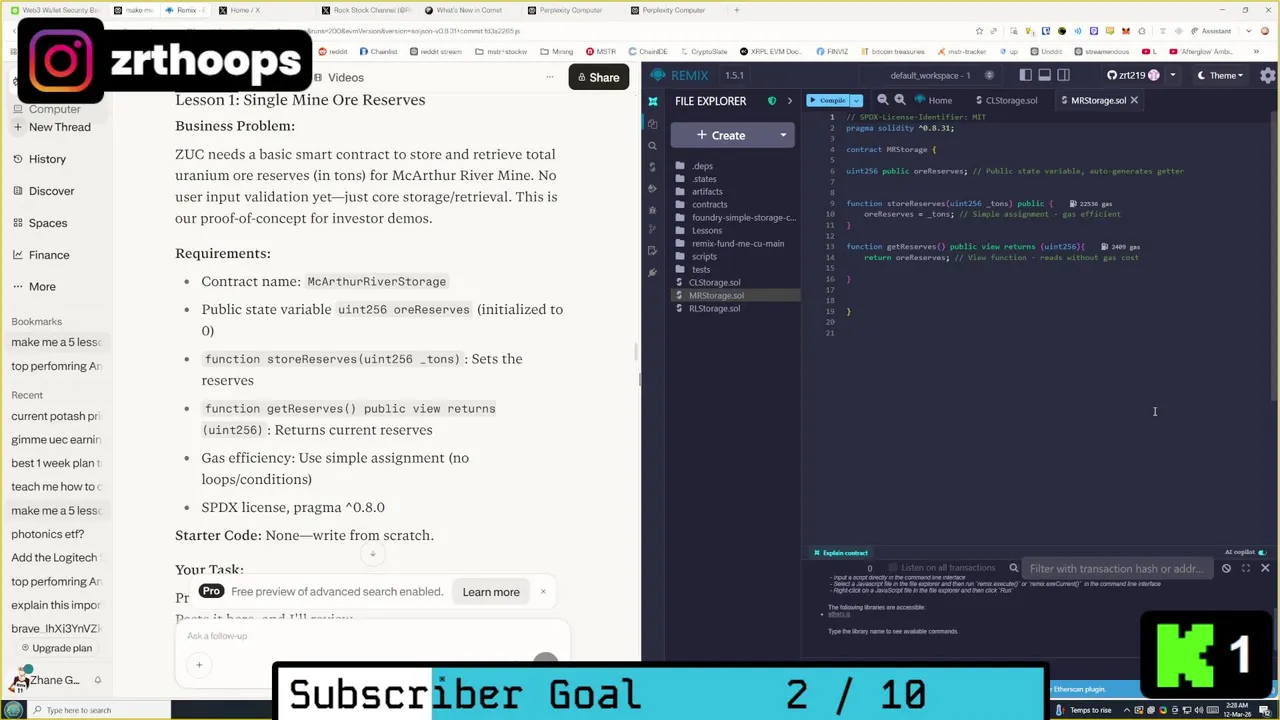Select the MRStorage.sol editor tab
1280x720 pixels.
(1098, 100)
